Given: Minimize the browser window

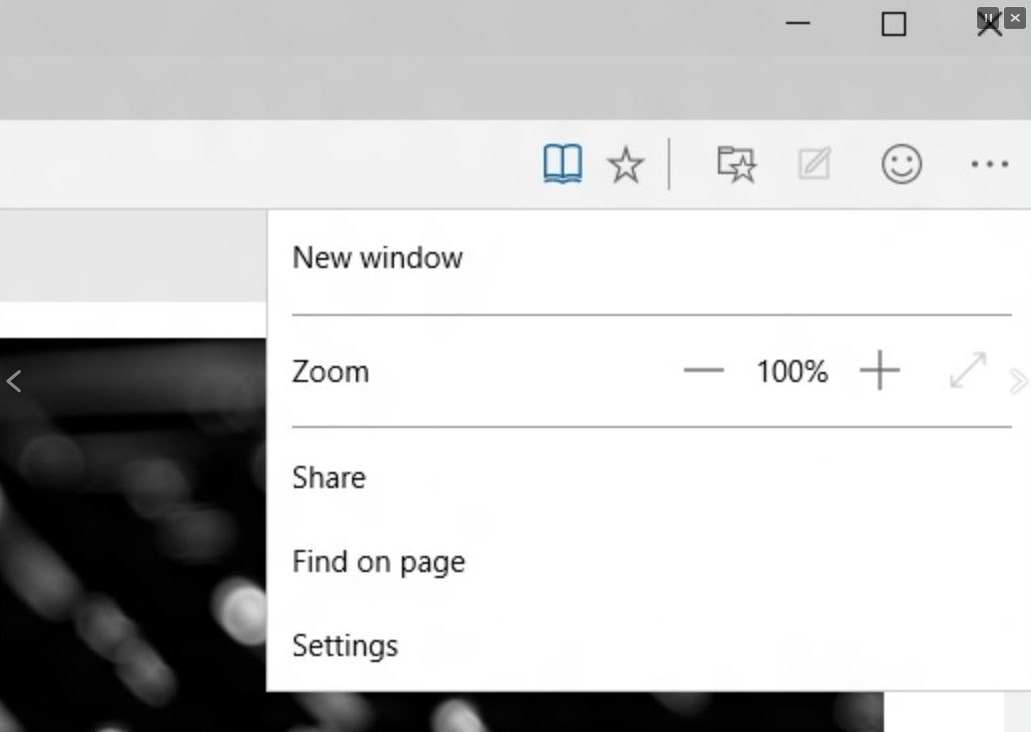Looking at the screenshot, I should coord(798,23).
